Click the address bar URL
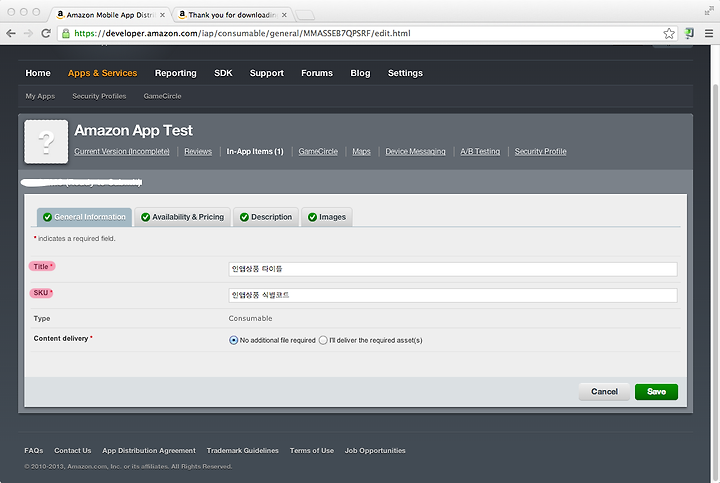Image resolution: width=720 pixels, height=483 pixels. [x=242, y=33]
